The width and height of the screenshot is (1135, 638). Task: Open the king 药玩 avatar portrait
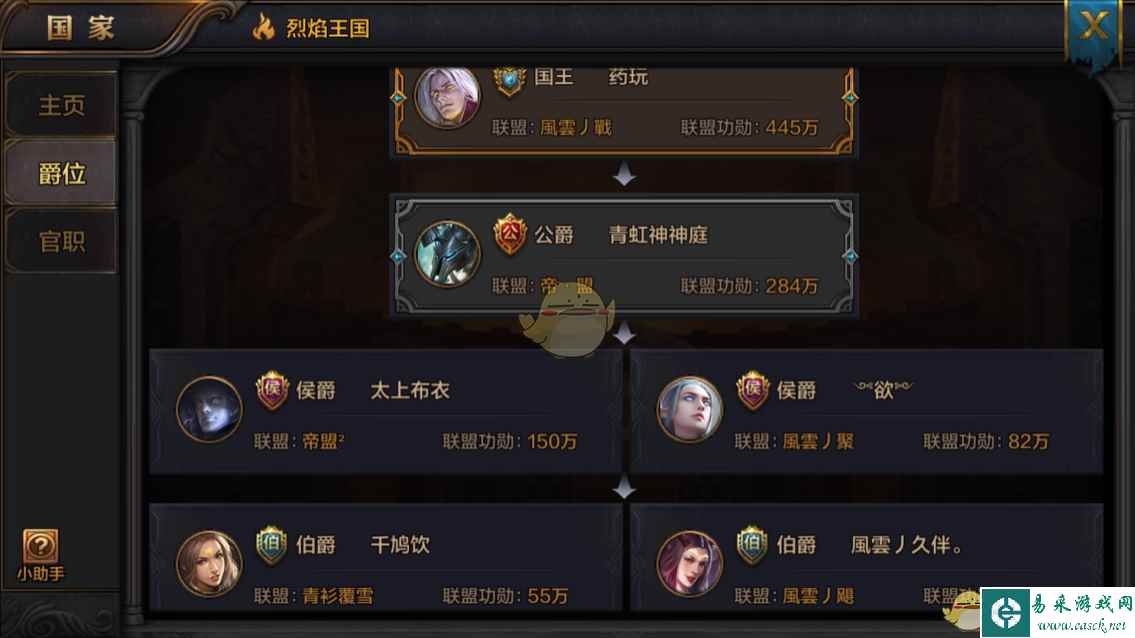[x=447, y=97]
